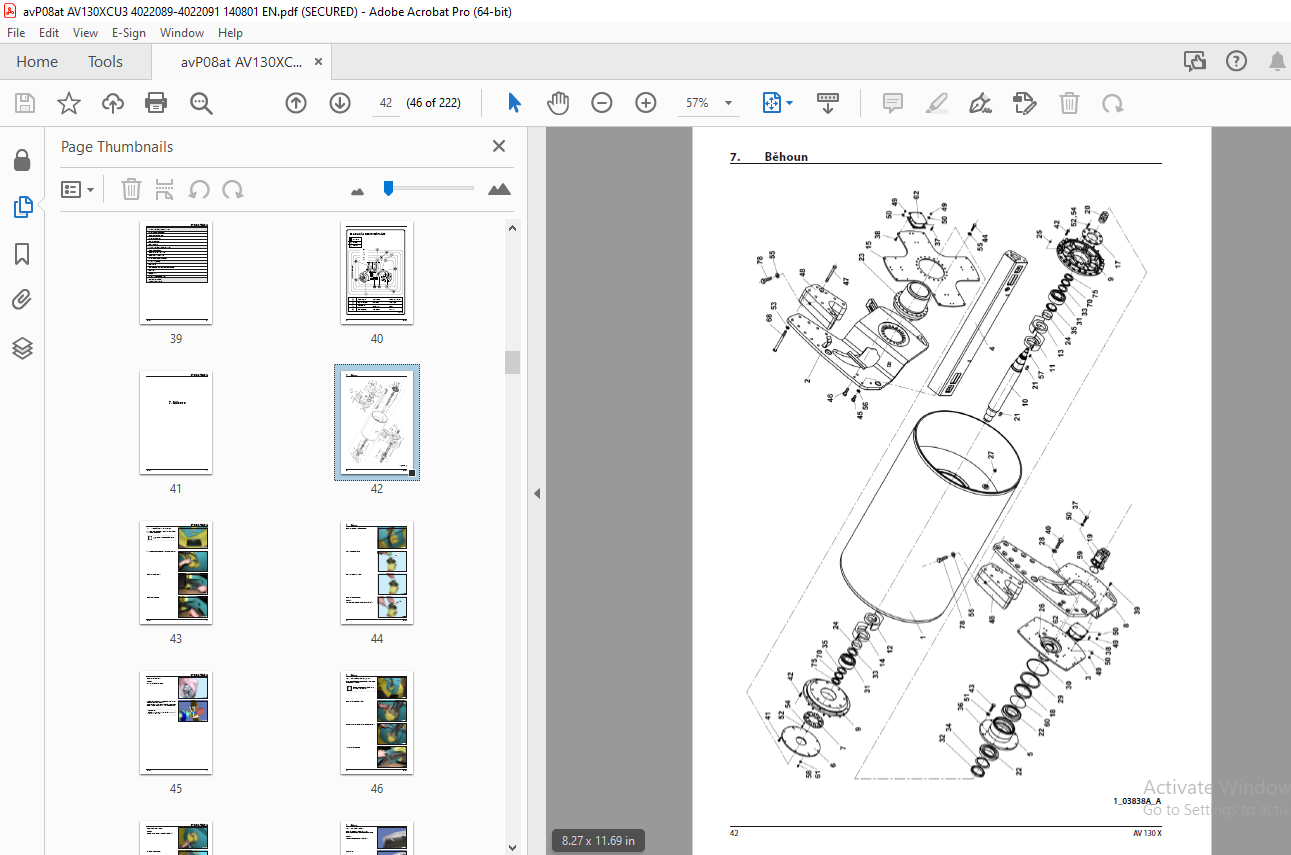Open the E-Sign menu
Screen dimensions: 1291x855
point(129,33)
